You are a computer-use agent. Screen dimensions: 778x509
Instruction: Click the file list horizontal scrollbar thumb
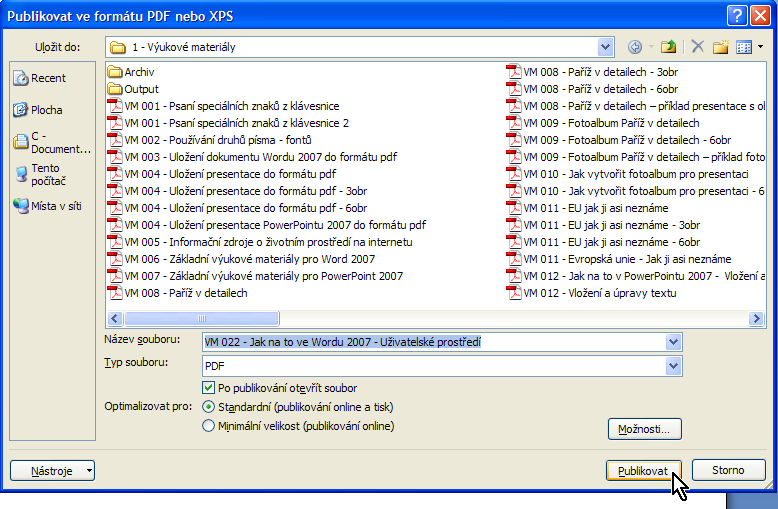[201, 318]
